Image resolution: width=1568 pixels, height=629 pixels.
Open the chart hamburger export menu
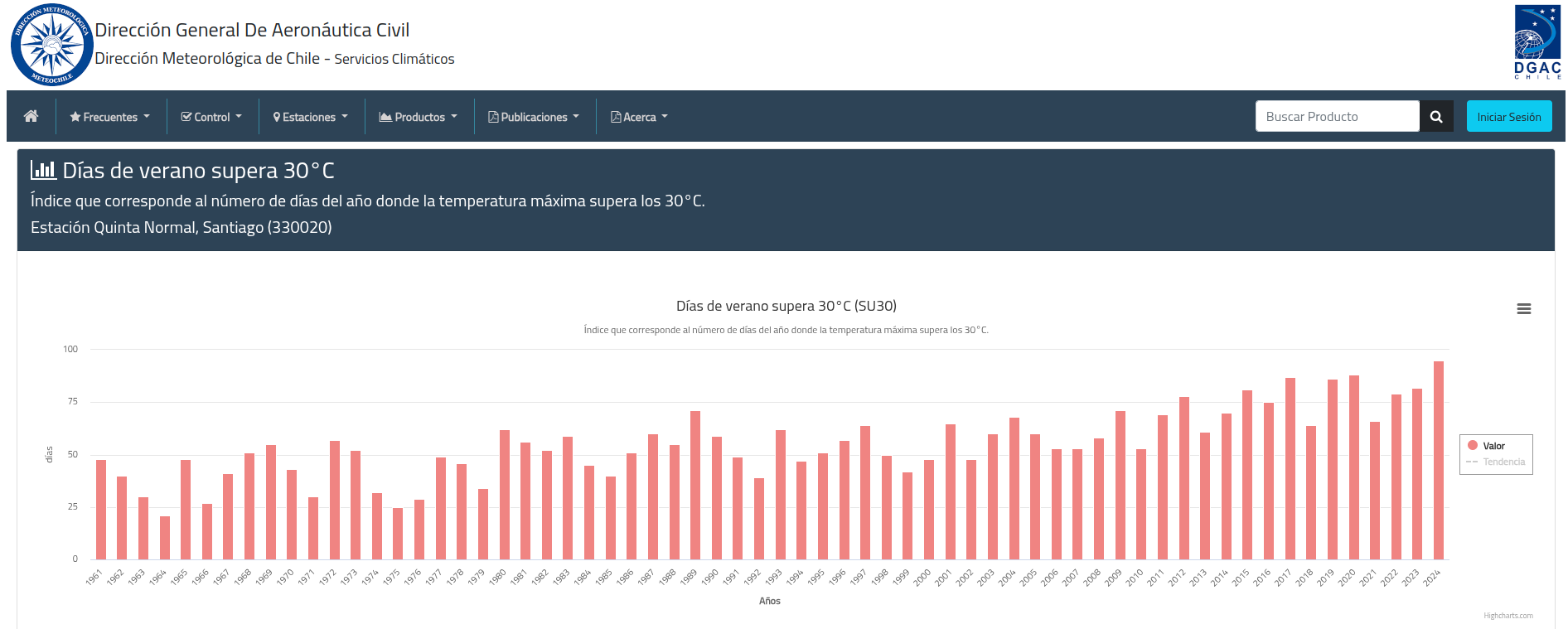pos(1523,309)
